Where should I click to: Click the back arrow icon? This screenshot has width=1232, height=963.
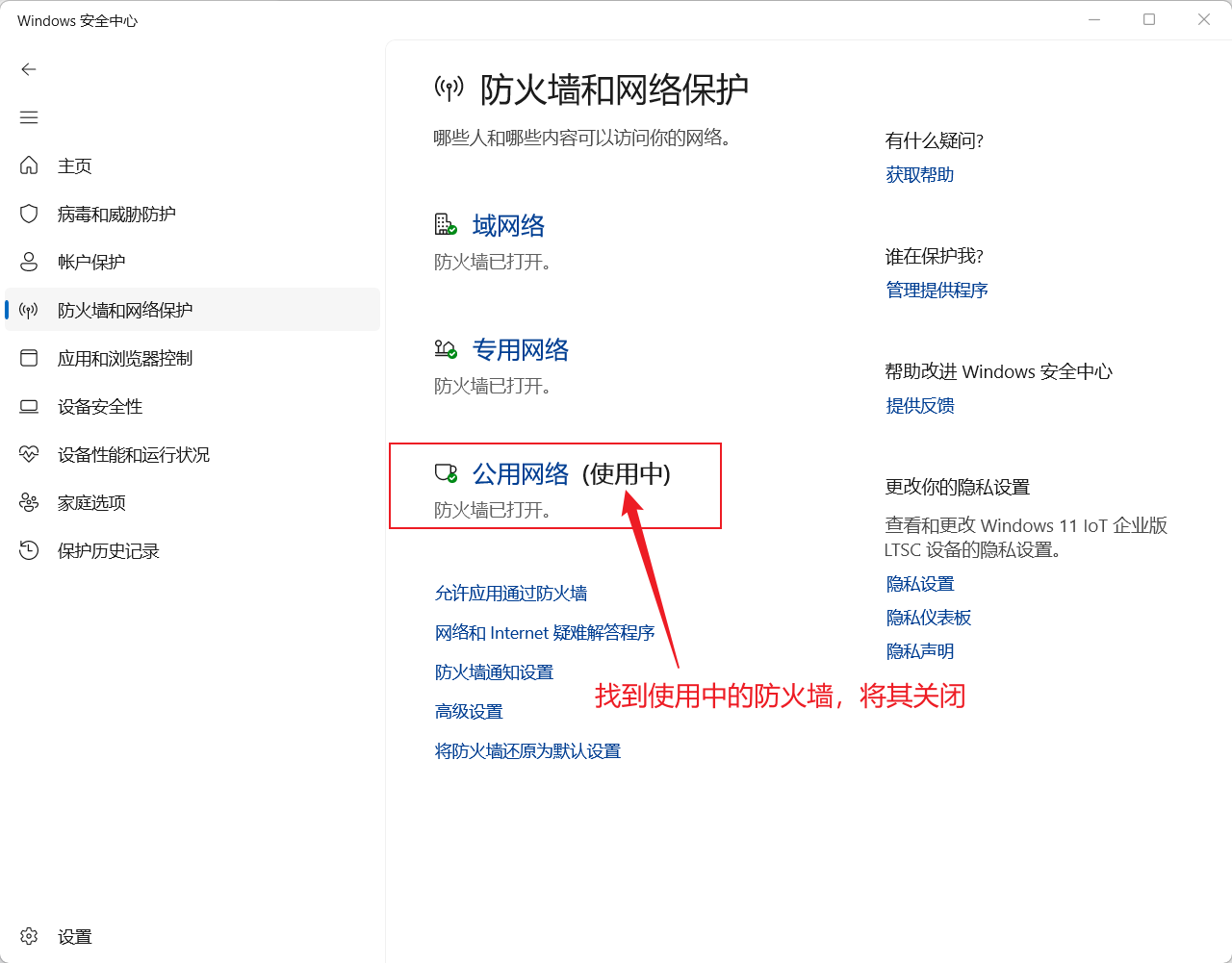pyautogui.click(x=29, y=69)
